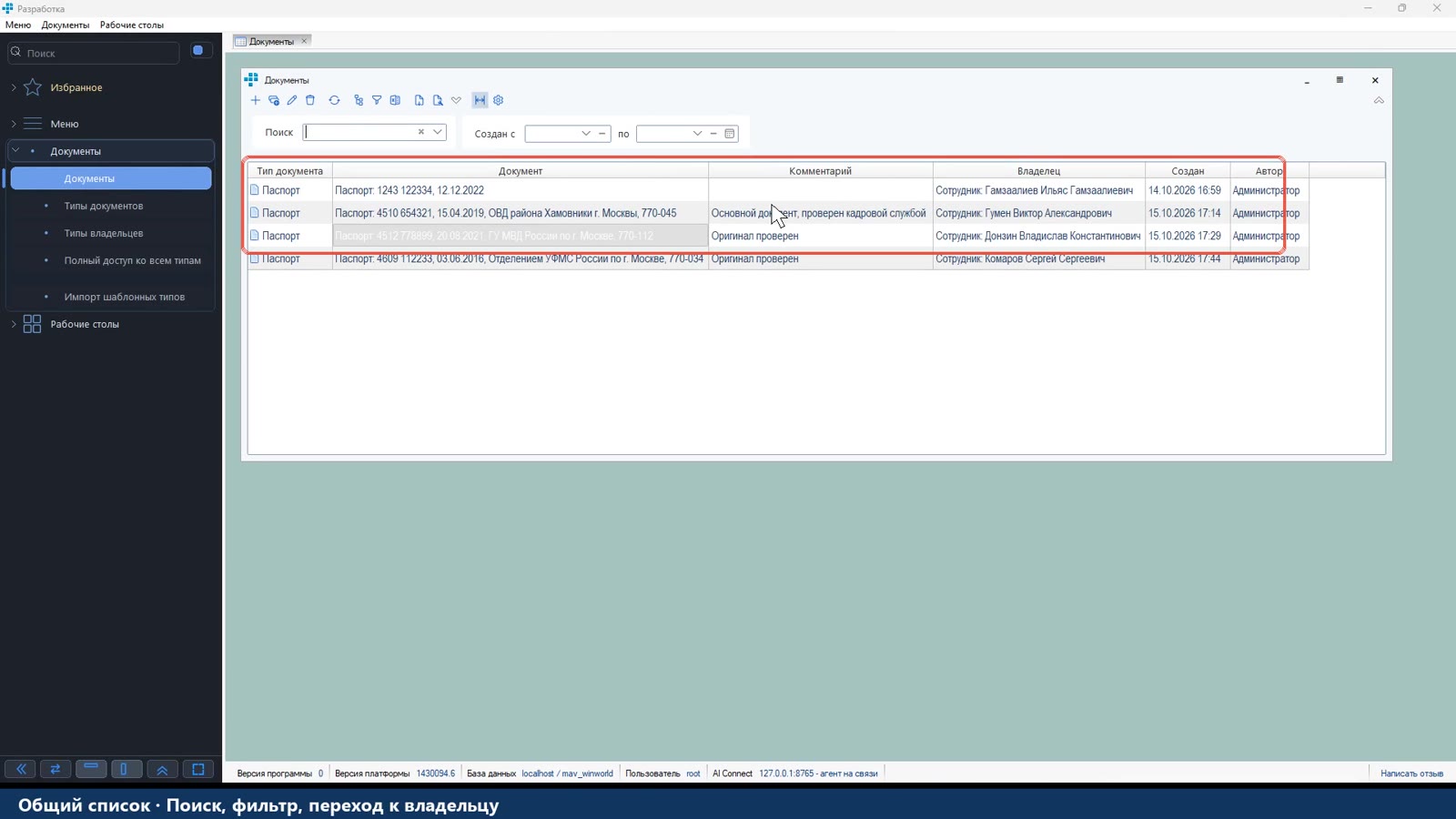Open Импорт шаблонных типов item
Screen dimensions: 1456x819
[125, 297]
